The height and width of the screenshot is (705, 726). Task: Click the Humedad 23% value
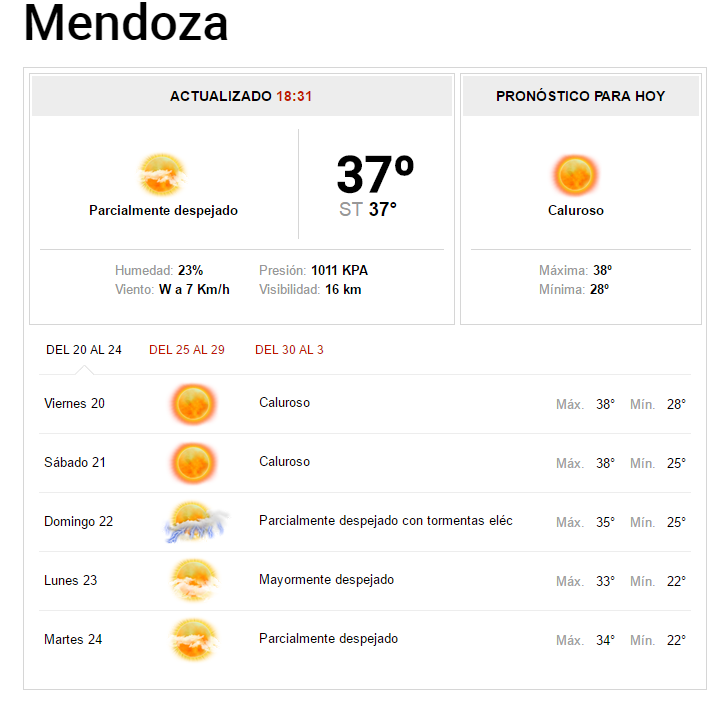pos(190,271)
